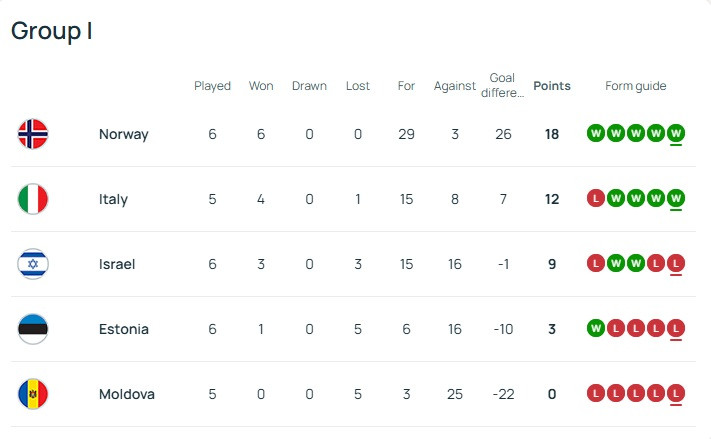Open the Norway team link
Viewport: 711px width, 439px height.
(x=123, y=134)
